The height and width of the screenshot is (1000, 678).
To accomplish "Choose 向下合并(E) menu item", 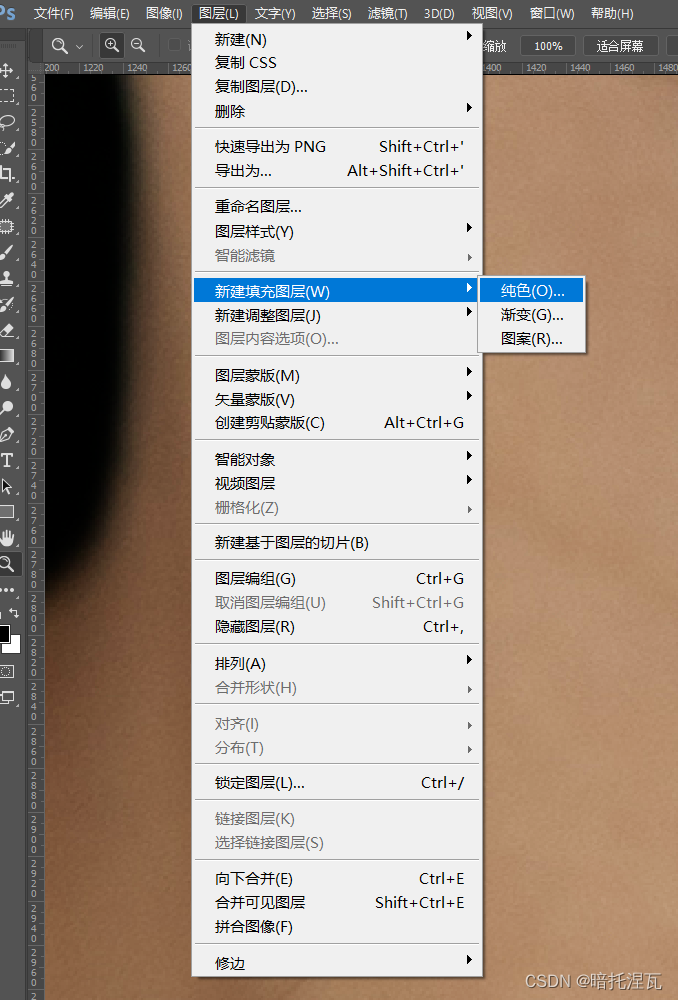I will (337, 879).
